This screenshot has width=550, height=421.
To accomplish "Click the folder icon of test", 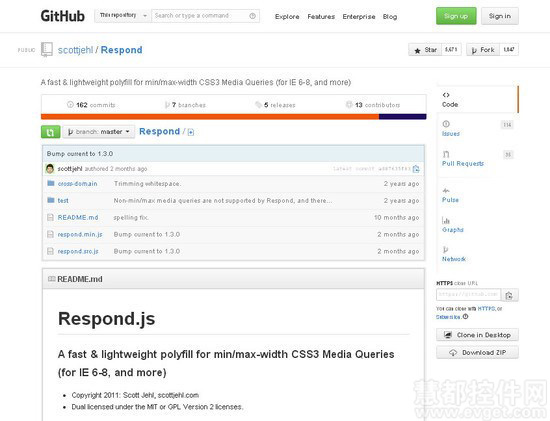I will 51,200.
